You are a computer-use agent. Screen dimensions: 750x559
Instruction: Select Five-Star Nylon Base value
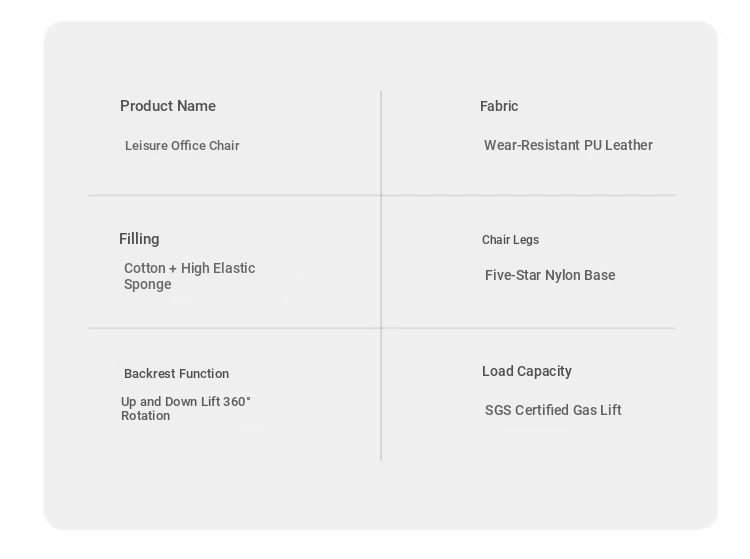tap(550, 275)
